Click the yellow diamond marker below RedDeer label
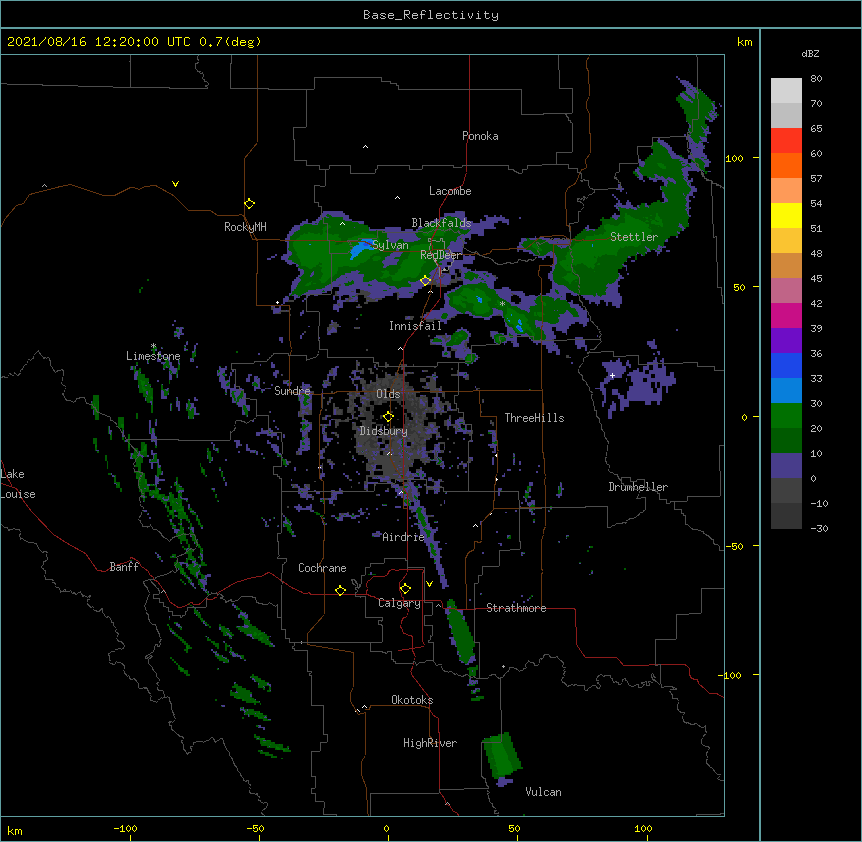The height and width of the screenshot is (842, 862). point(426,281)
